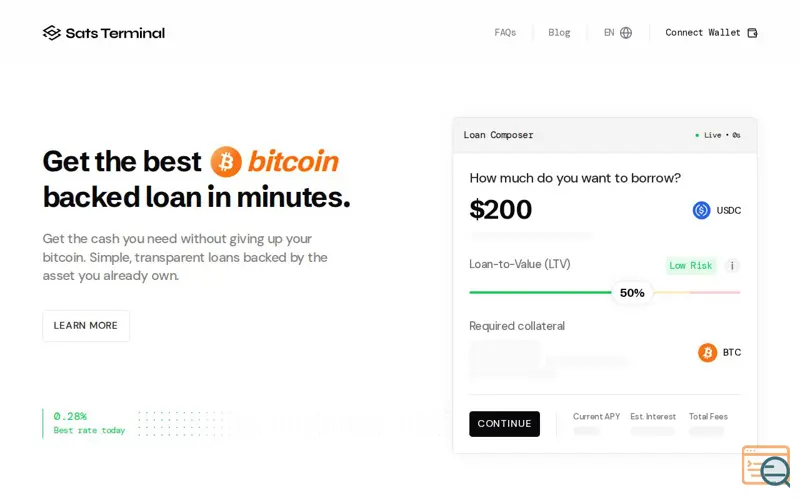Image resolution: width=800 pixels, height=500 pixels.
Task: Click the 50% LTV slider handle
Action: (x=632, y=293)
